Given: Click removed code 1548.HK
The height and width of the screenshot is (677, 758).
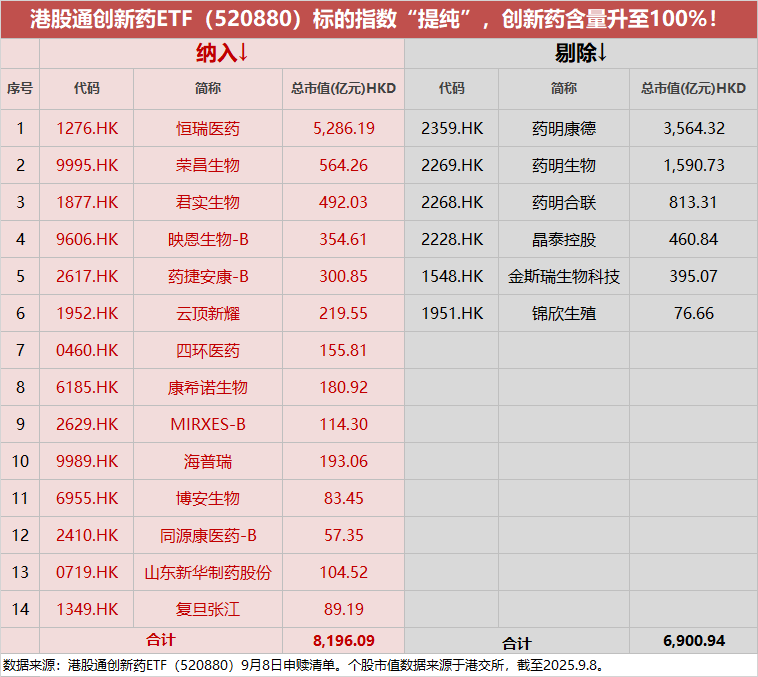Looking at the screenshot, I should pyautogui.click(x=452, y=276).
